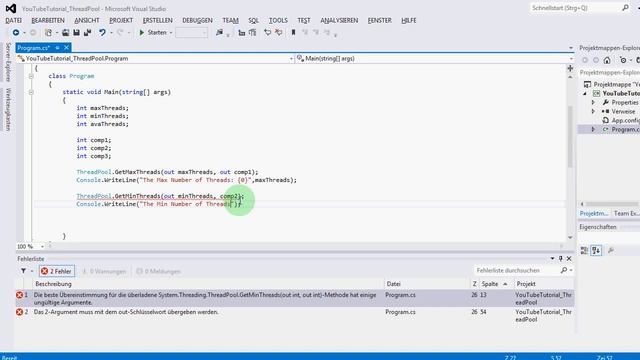Click the filter funnel icon in Fehlerliste
Image resolution: width=640 pixels, height=360 pixels.
[x=23, y=271]
